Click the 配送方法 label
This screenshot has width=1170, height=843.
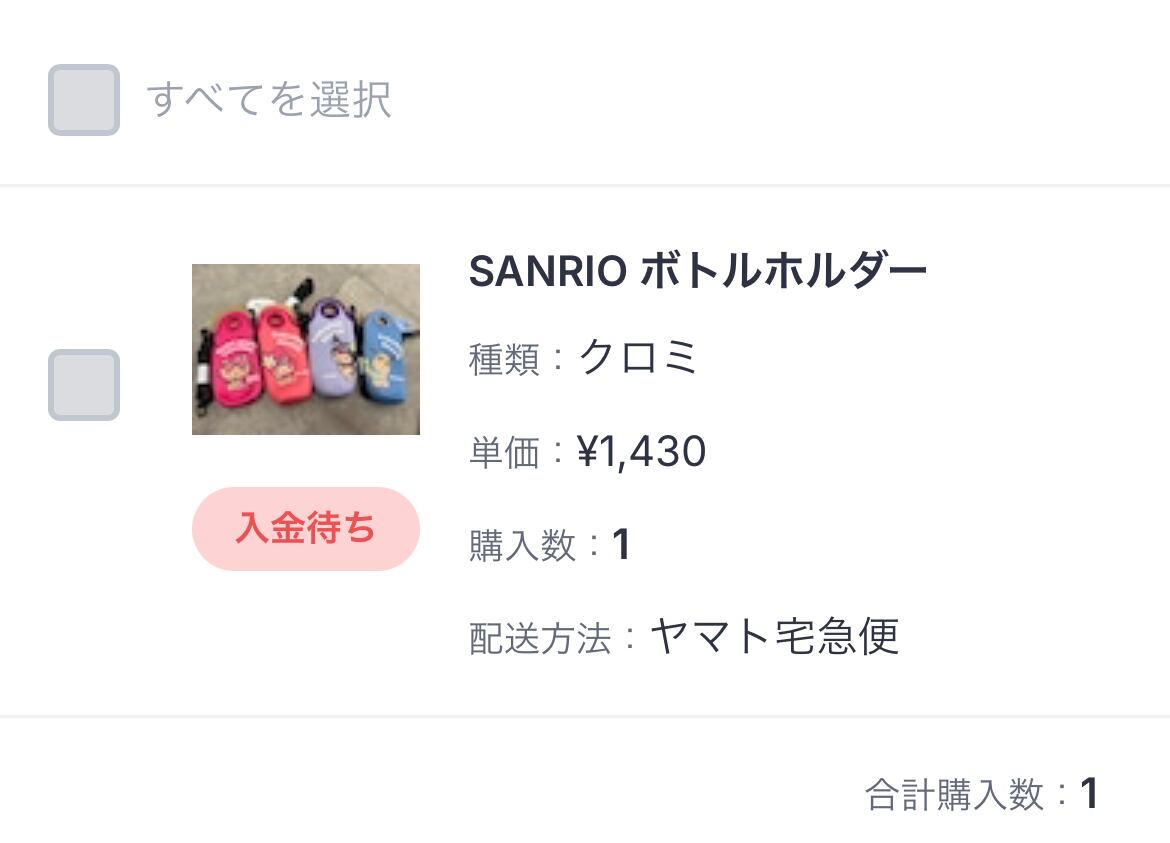point(540,639)
